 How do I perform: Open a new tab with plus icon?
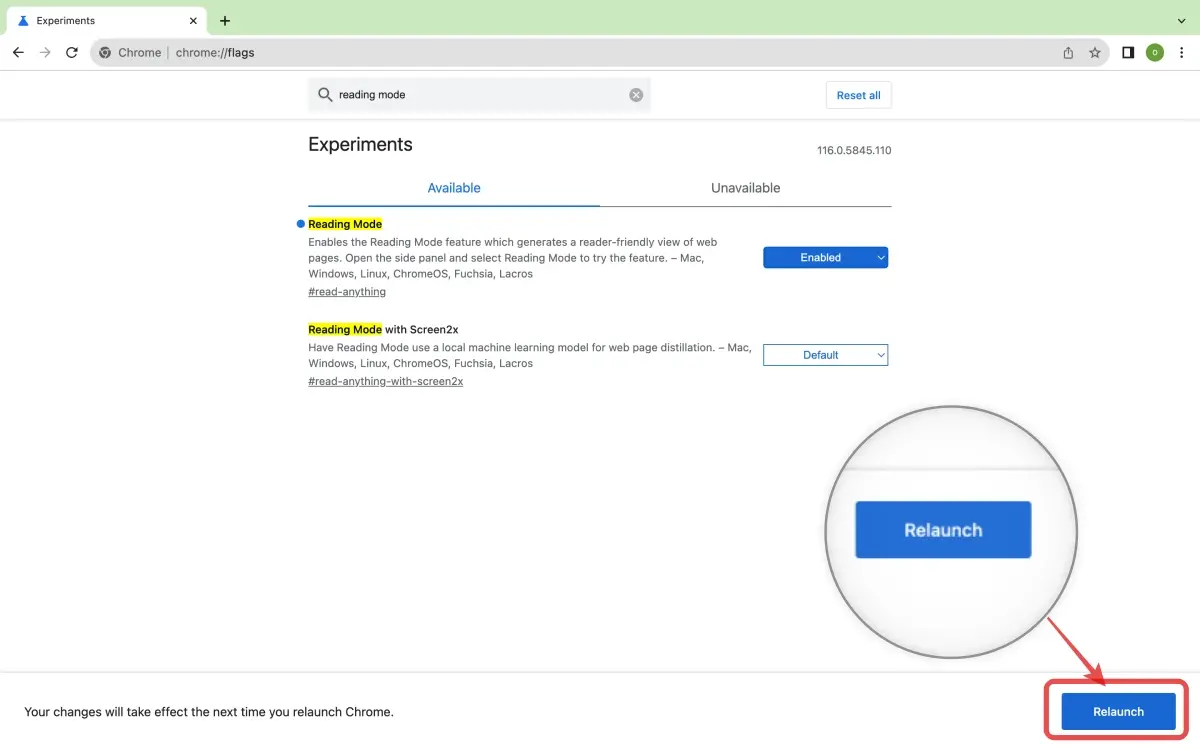(x=225, y=21)
